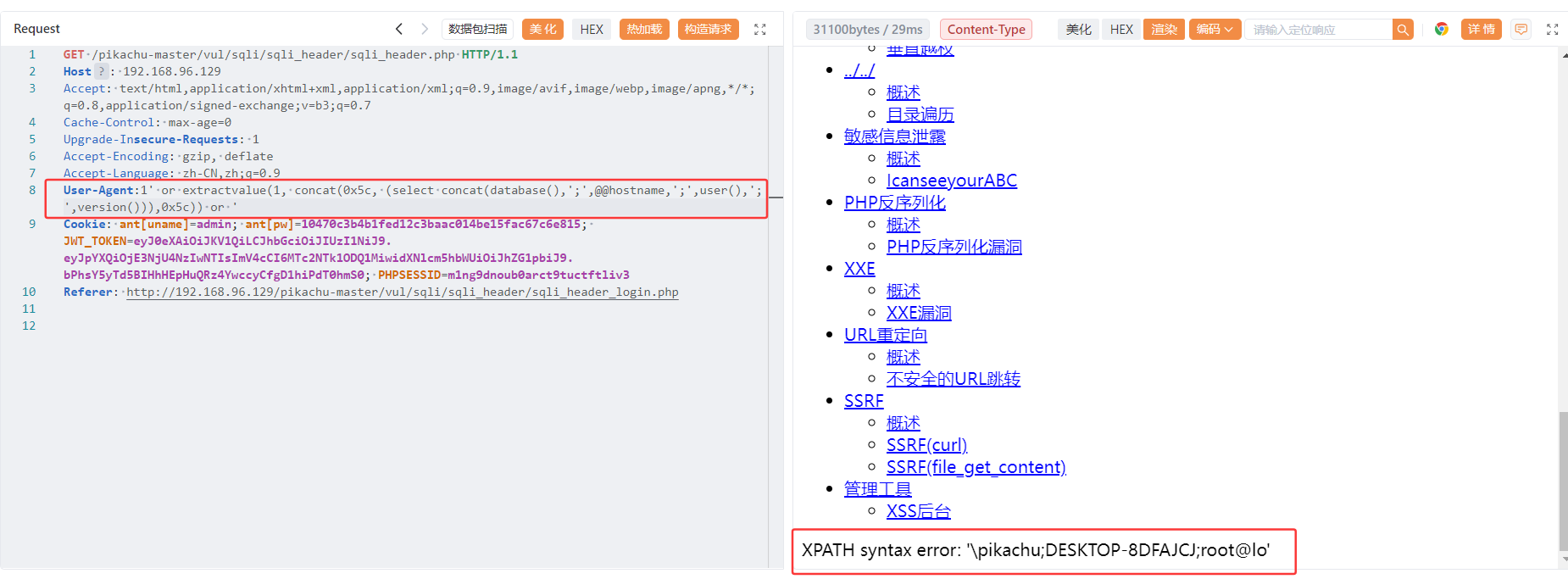1568x579 pixels.
Task: Open the 概述 link under PHP反序列化
Action: (904, 225)
